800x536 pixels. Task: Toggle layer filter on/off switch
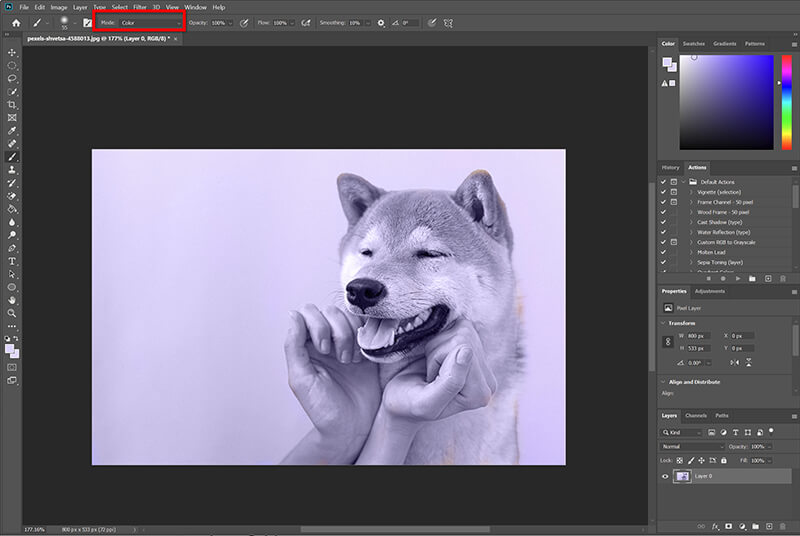click(x=771, y=431)
